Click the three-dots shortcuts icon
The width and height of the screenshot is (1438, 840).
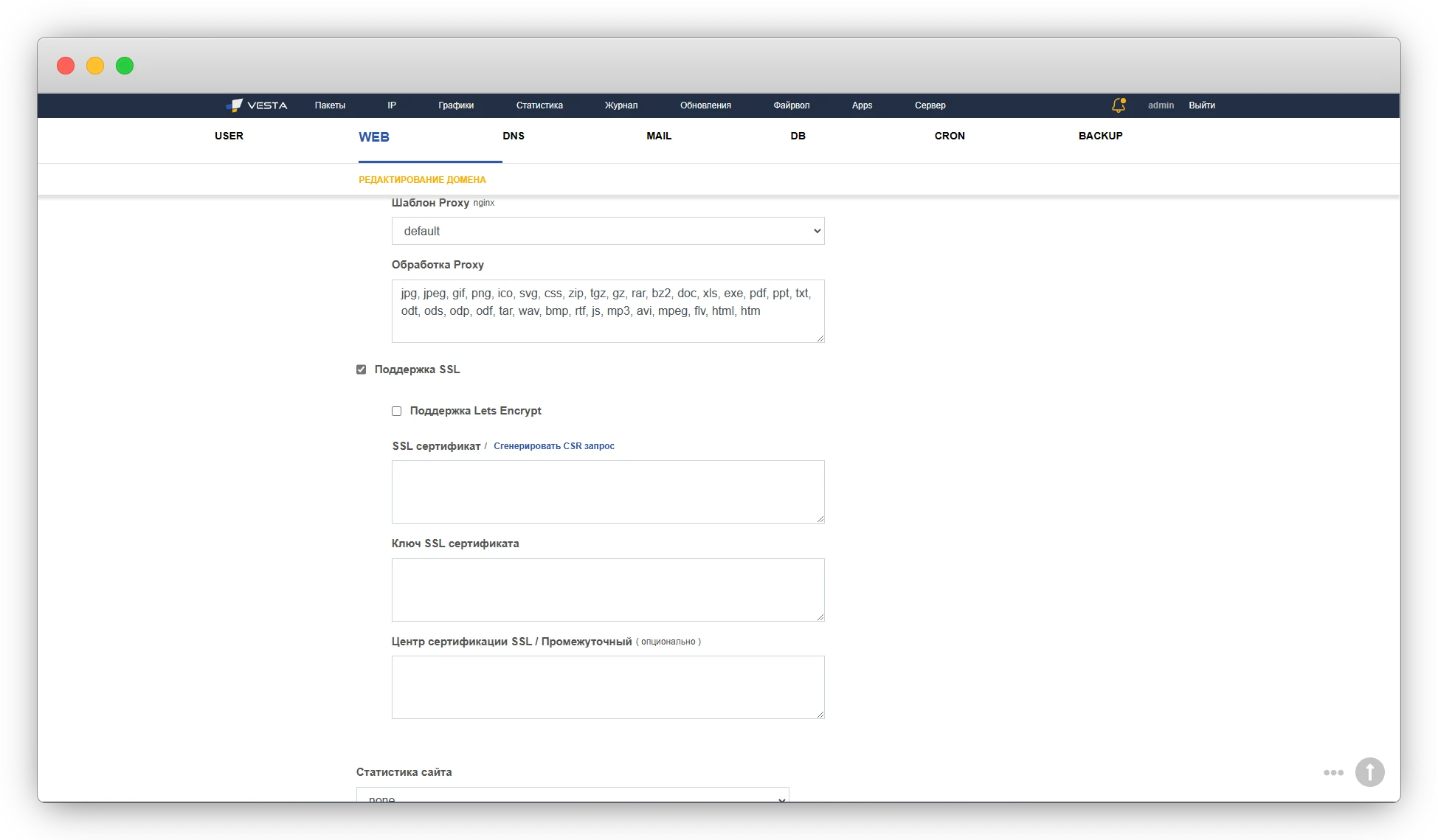coord(1333,772)
